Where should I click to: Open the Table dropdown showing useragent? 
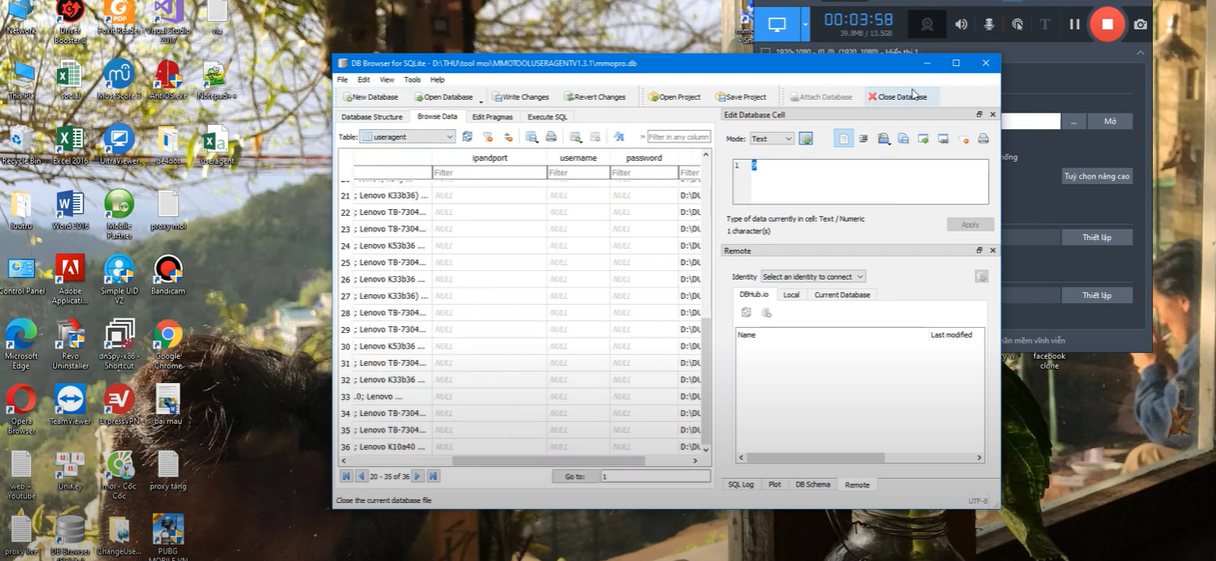click(407, 137)
